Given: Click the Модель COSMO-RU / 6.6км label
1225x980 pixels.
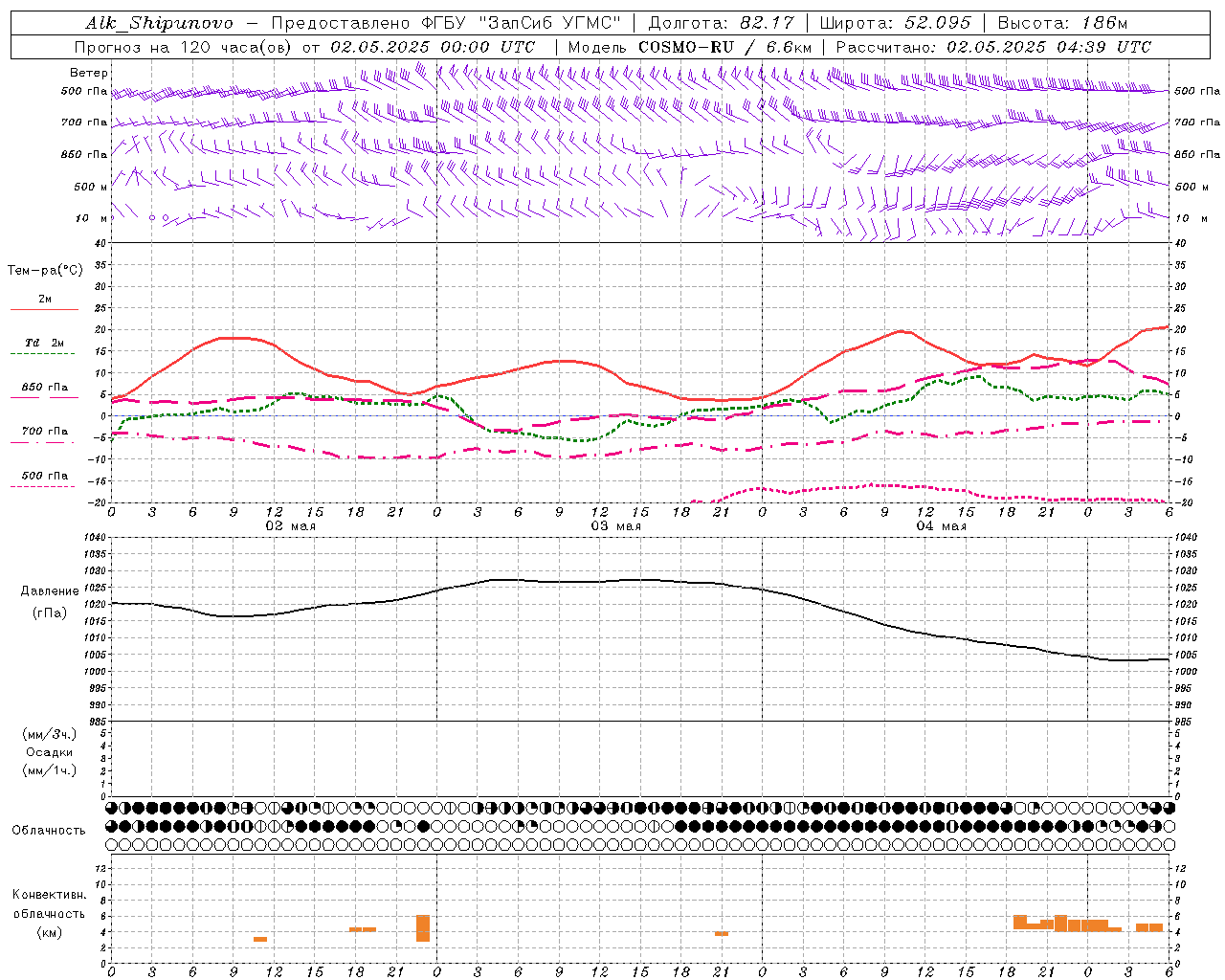Looking at the screenshot, I should [690, 47].
